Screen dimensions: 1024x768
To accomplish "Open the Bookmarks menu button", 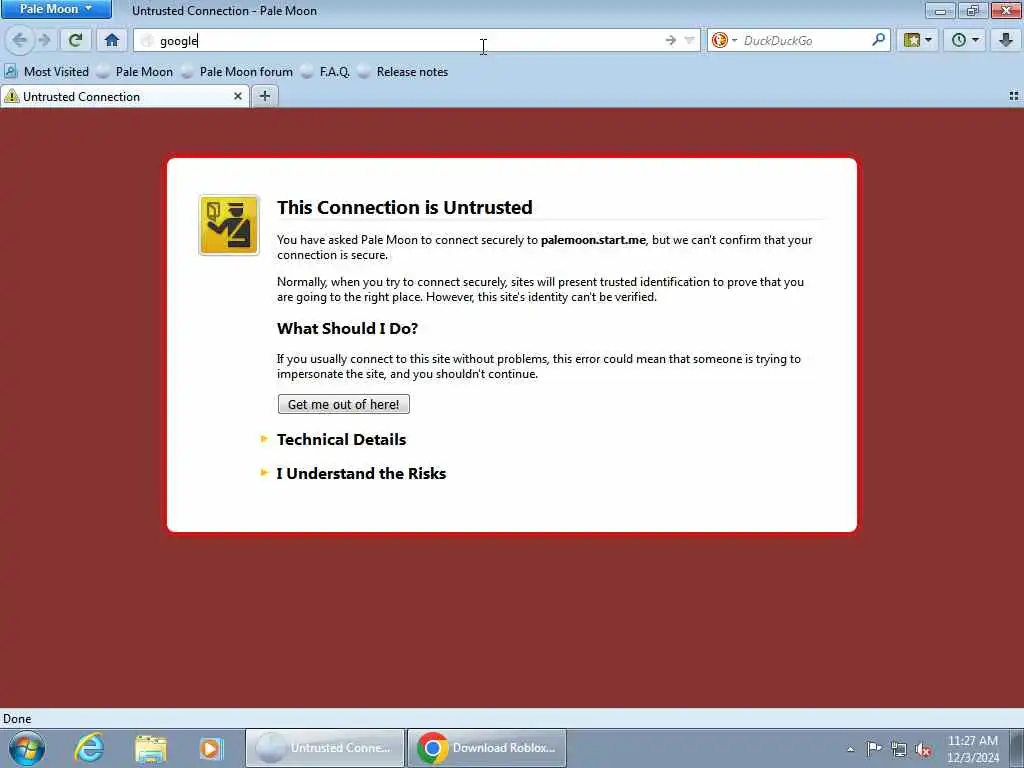I will [917, 40].
